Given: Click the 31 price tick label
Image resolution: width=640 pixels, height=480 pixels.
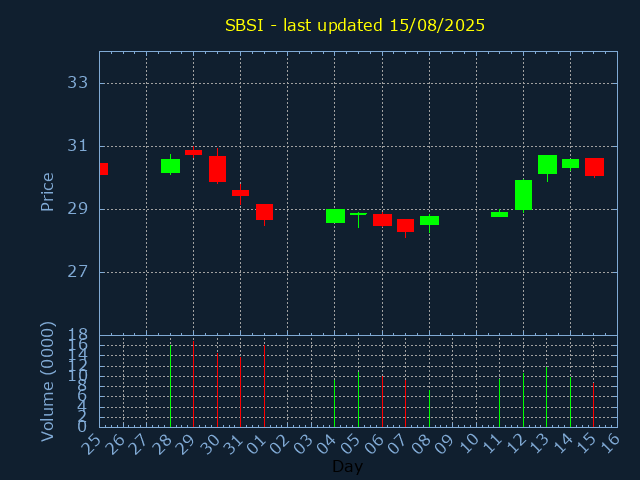Looking at the screenshot, I should (x=78, y=146).
